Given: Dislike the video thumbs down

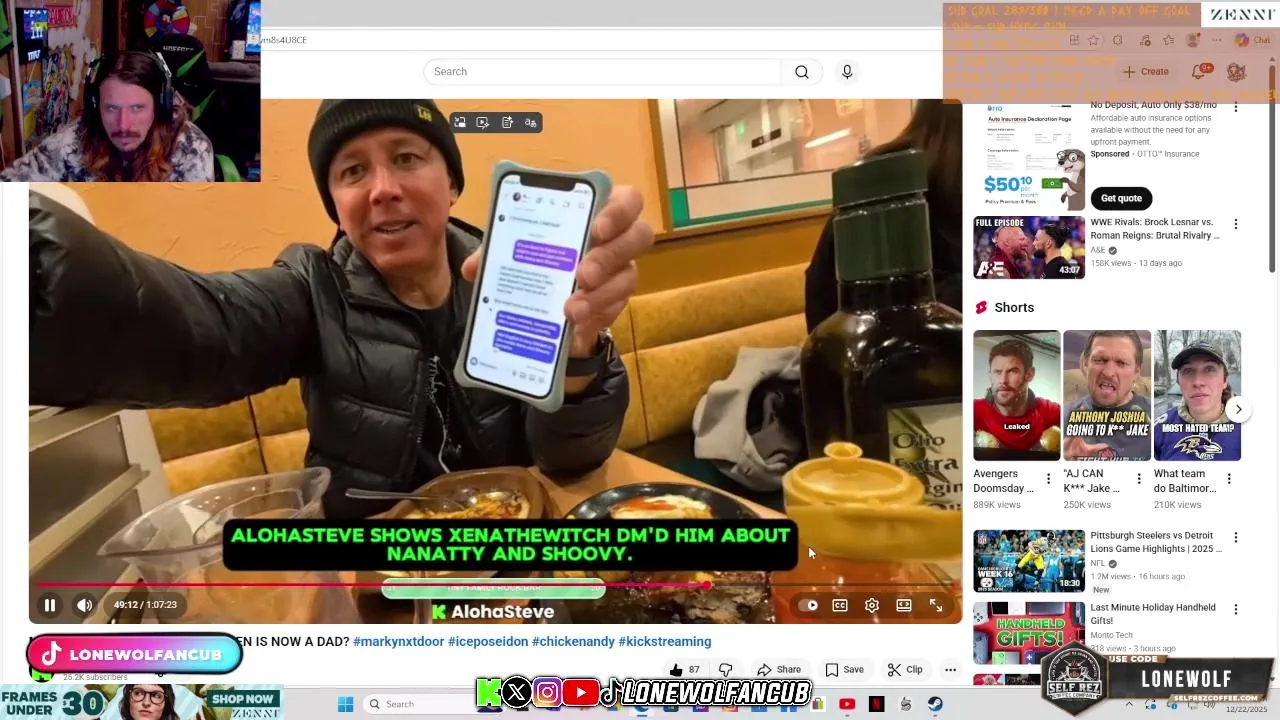Looking at the screenshot, I should pos(726,670).
